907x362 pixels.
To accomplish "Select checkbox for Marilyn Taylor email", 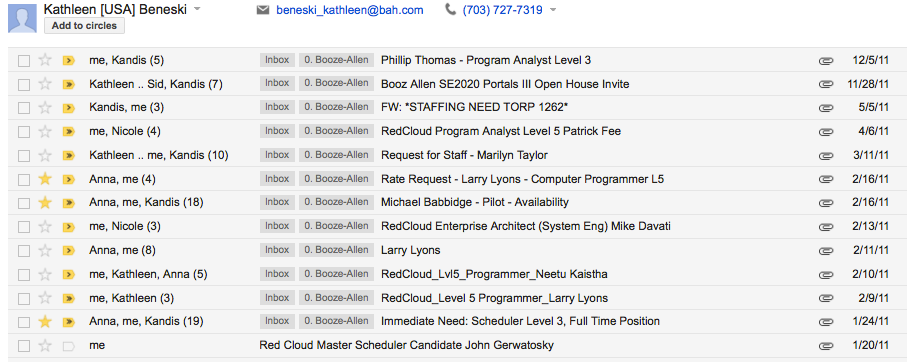I will (x=24, y=156).
